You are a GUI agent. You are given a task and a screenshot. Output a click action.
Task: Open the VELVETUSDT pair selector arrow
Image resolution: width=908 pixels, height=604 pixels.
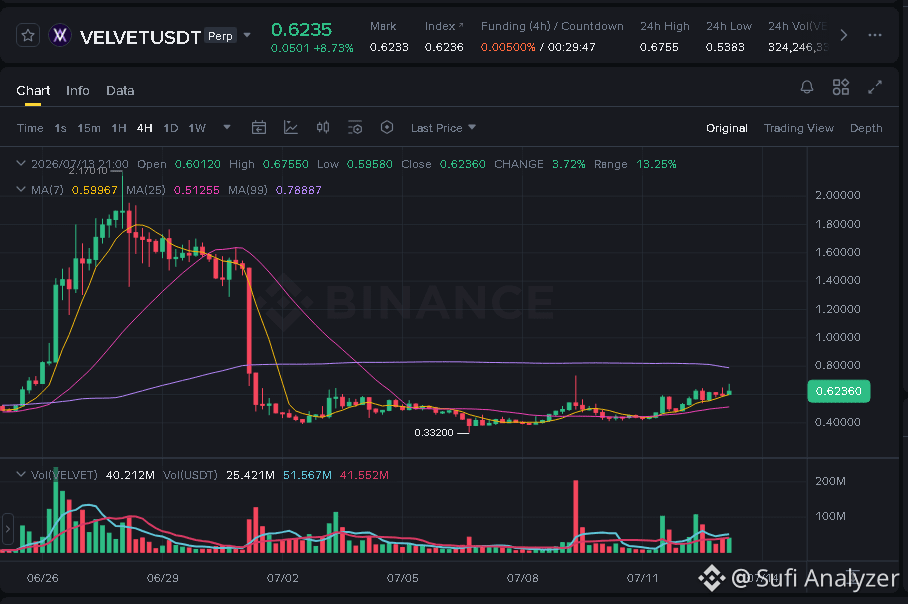pos(247,35)
